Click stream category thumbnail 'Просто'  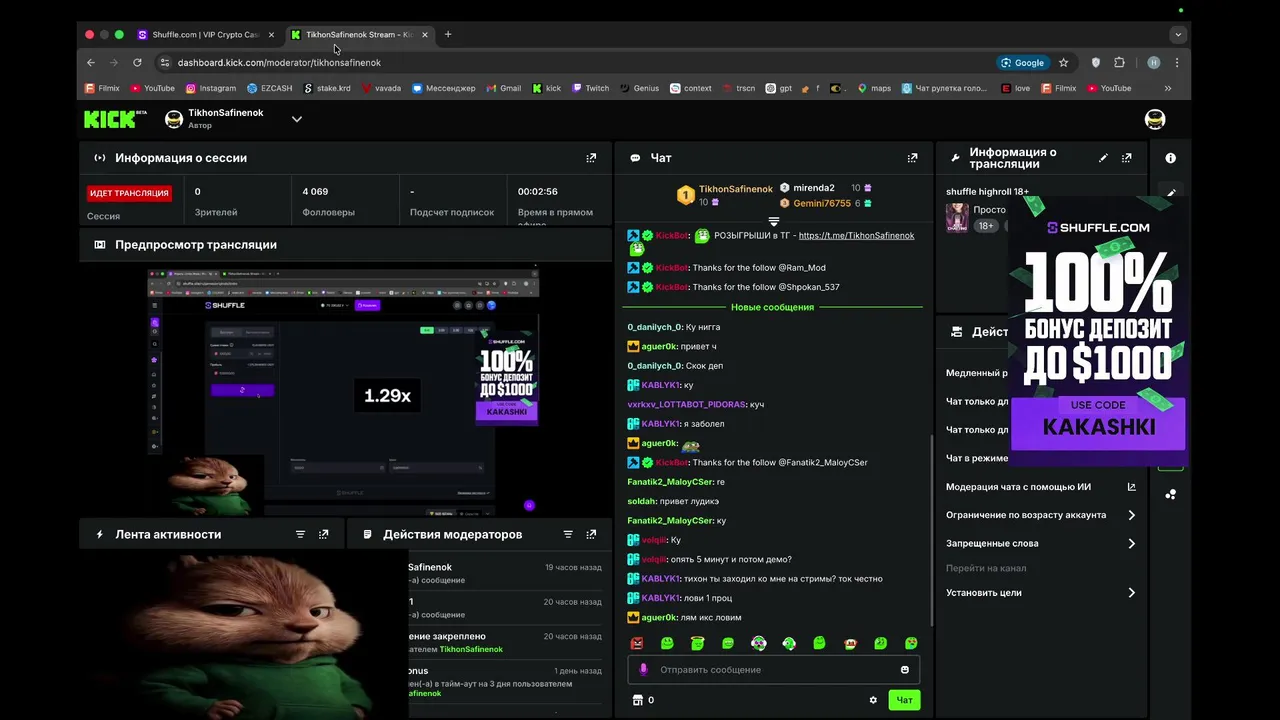pos(957,217)
